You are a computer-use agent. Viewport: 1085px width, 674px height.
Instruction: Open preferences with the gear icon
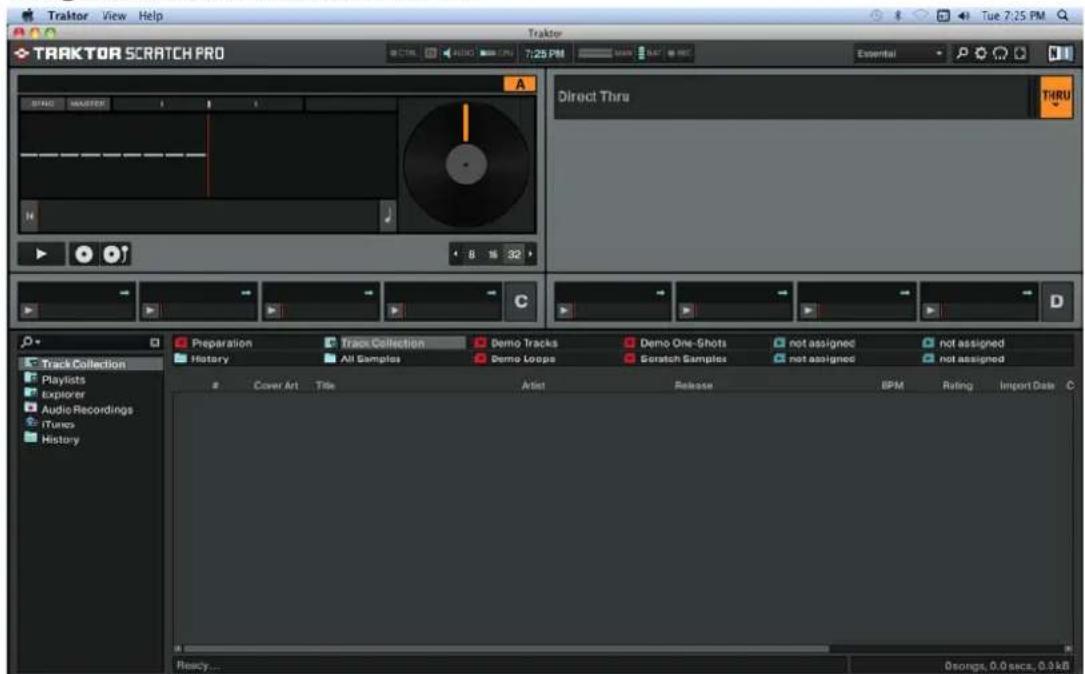coord(981,53)
